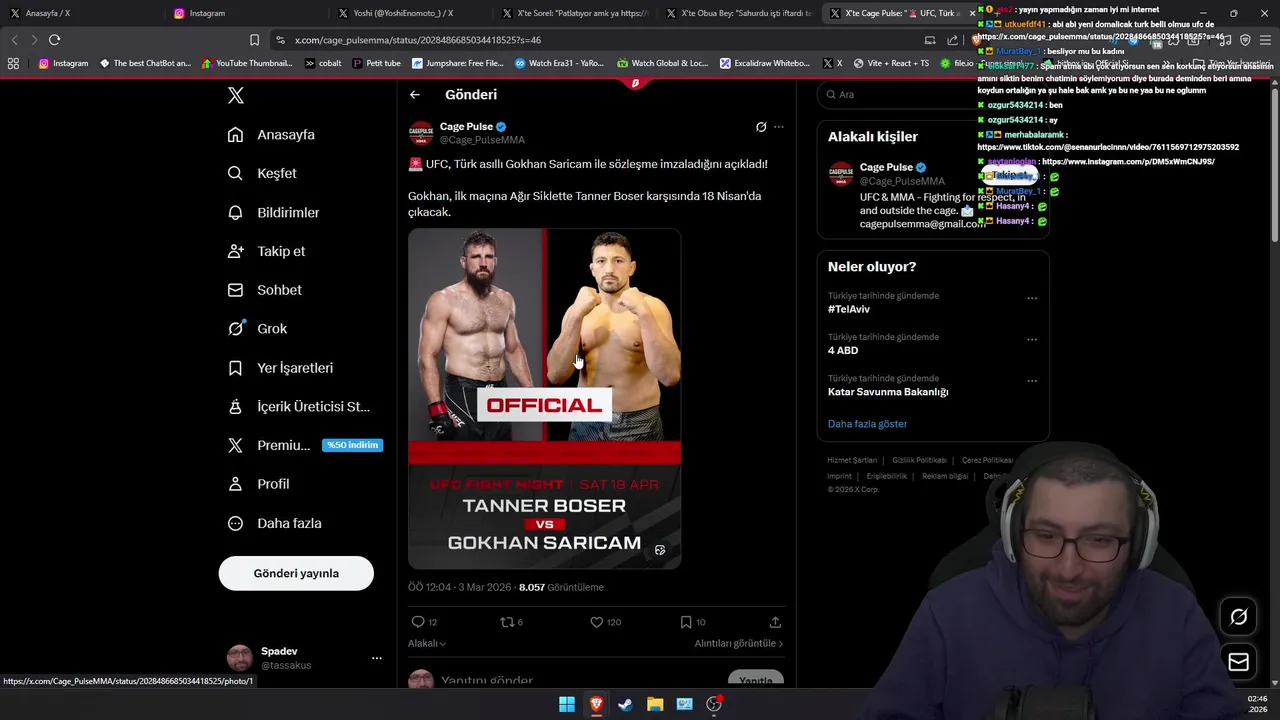The image size is (1280, 720).
Task: Go back with the Gönderi arrow
Action: (x=415, y=95)
